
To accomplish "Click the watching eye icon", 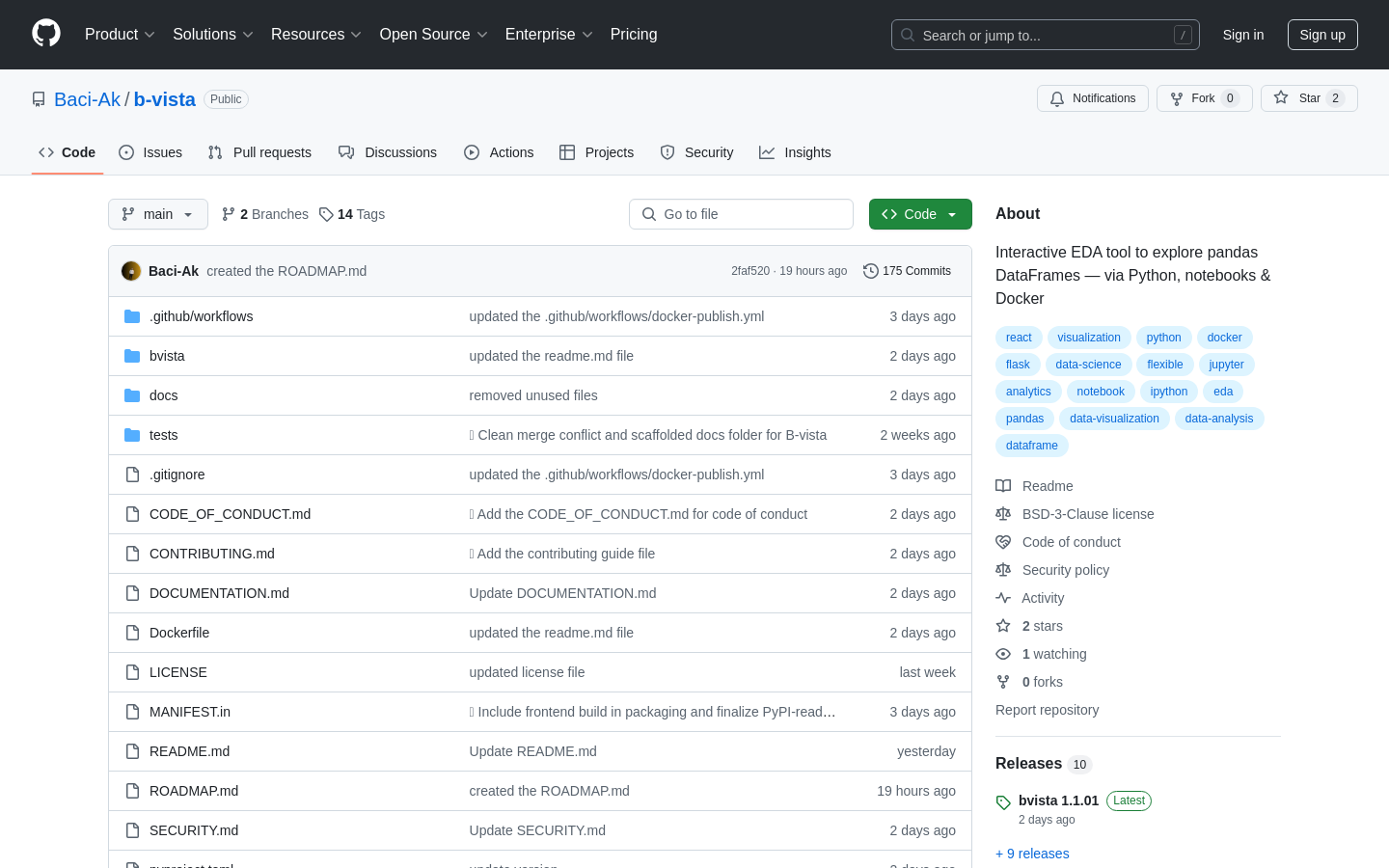I will 1003,654.
